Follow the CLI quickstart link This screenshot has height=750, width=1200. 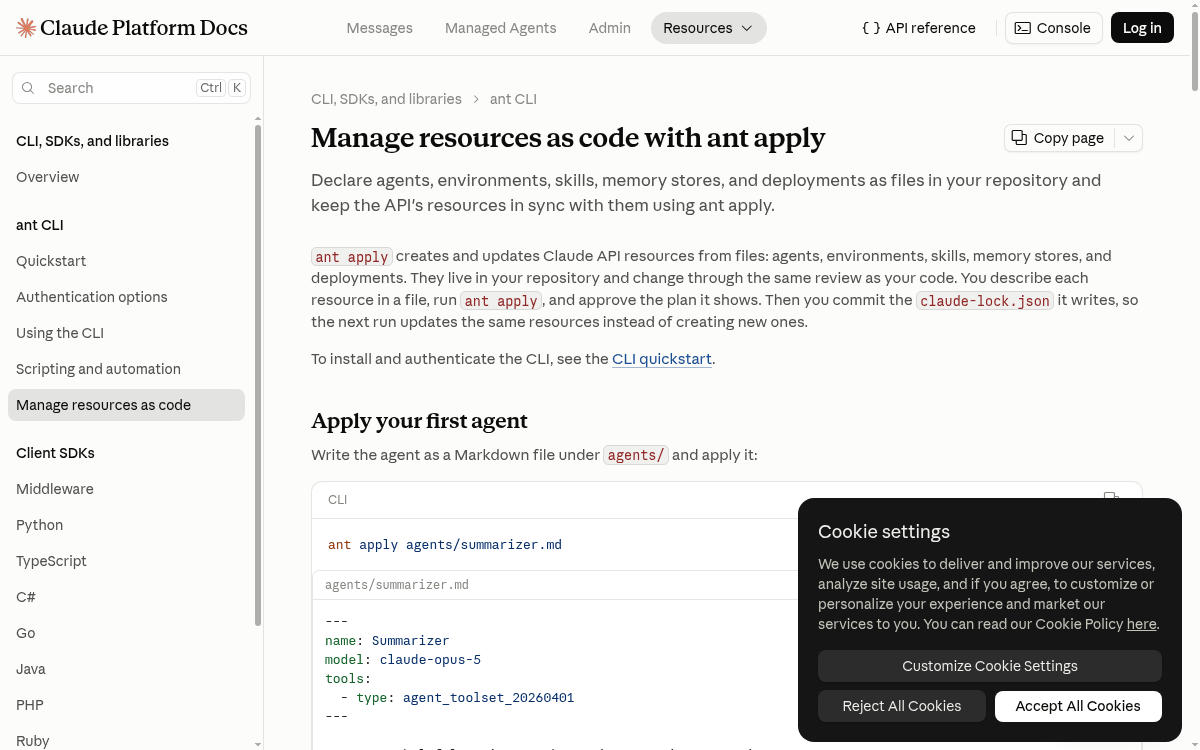(662, 359)
